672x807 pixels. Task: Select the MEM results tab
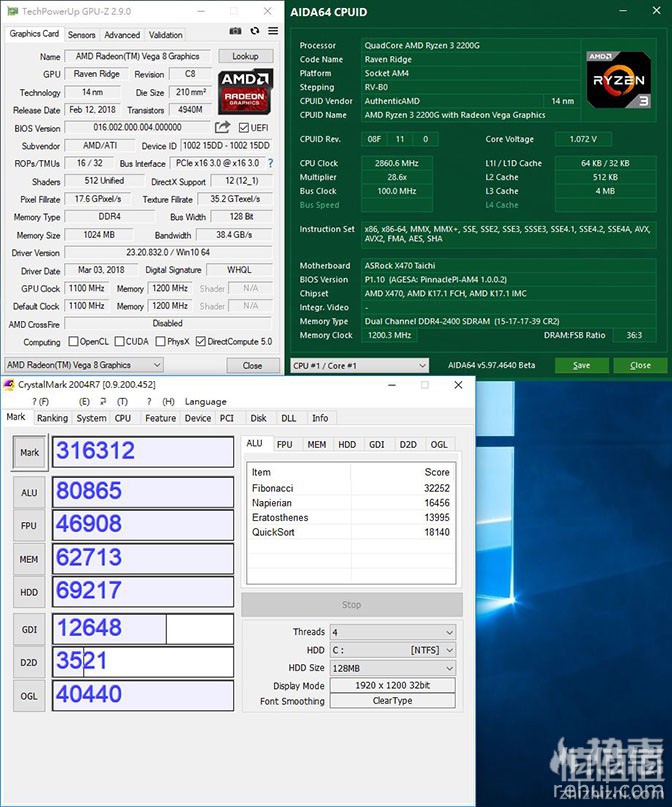click(316, 444)
